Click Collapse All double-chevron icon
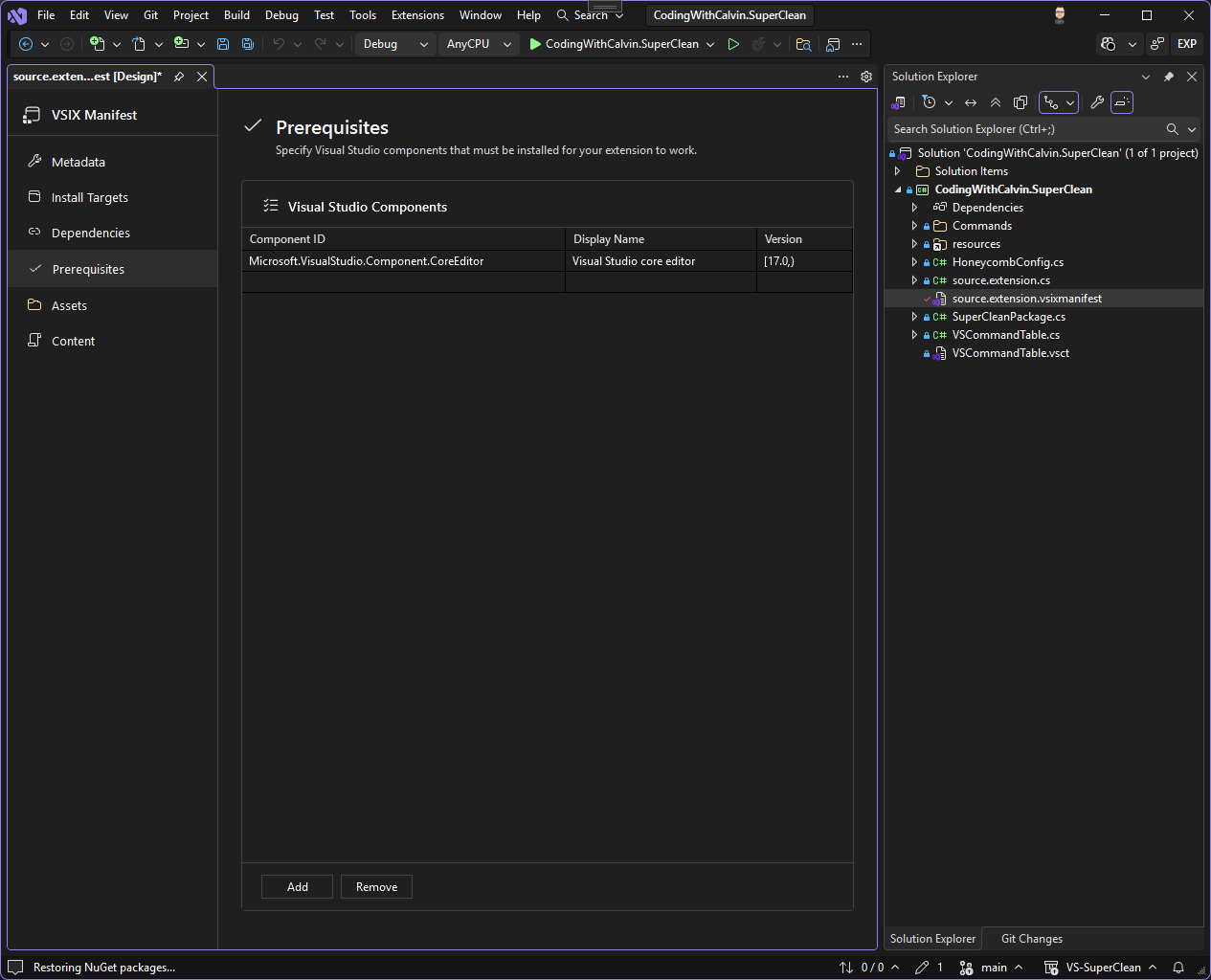Screen dimensions: 1211x980 tap(996, 102)
